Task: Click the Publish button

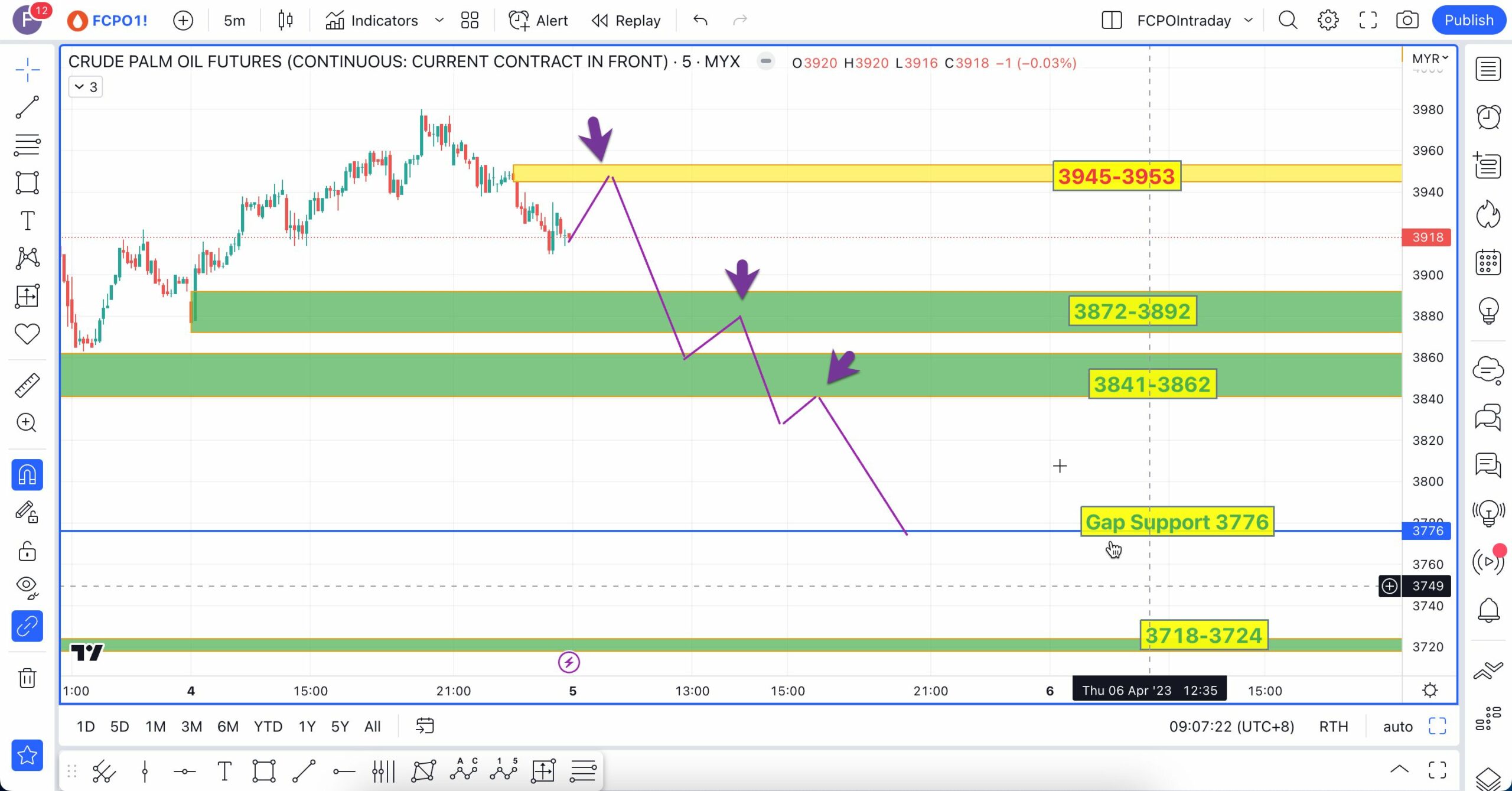Action: click(1468, 21)
